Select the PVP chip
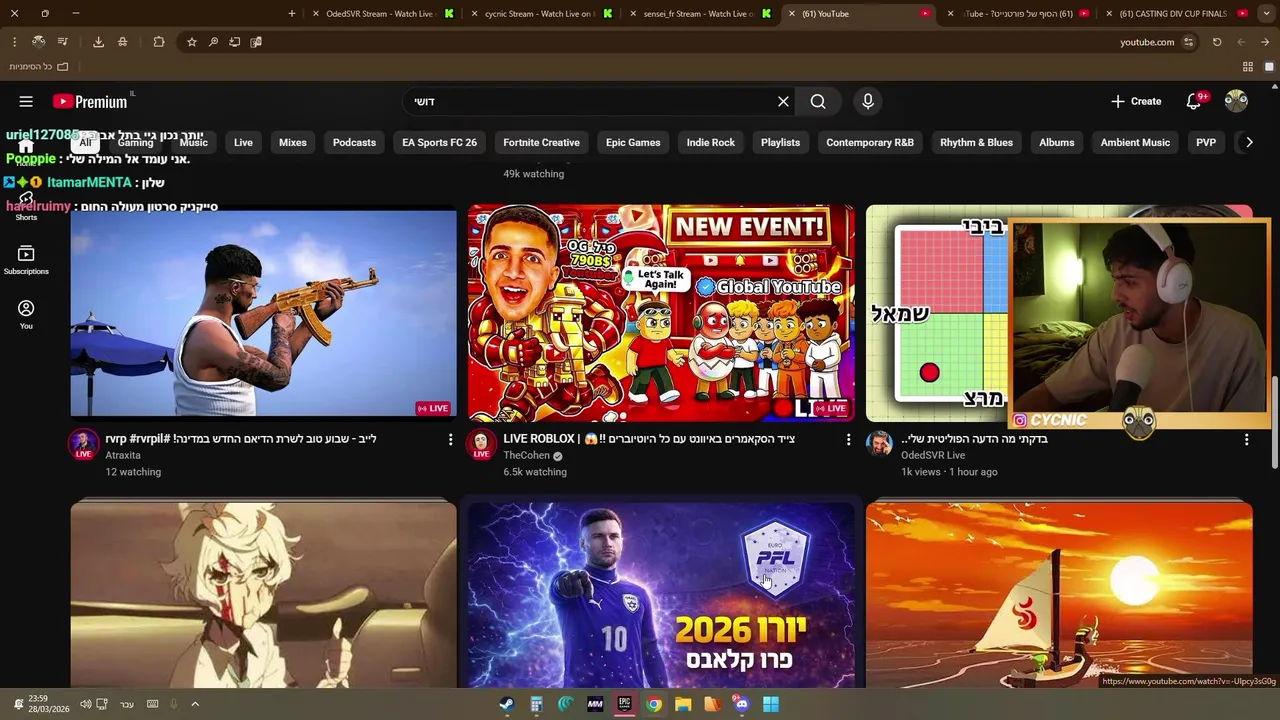The width and height of the screenshot is (1280, 720). pyautogui.click(x=1206, y=142)
